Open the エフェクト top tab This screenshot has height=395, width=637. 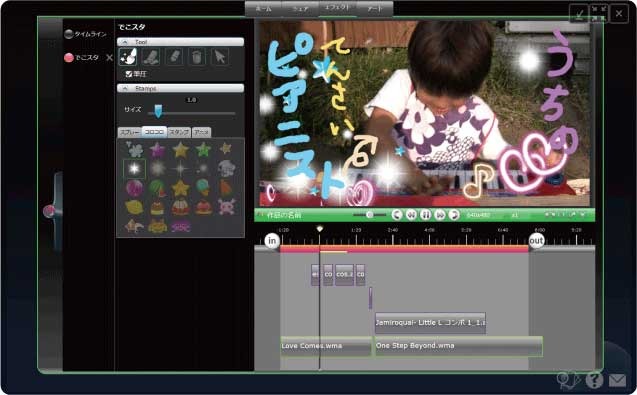[337, 8]
